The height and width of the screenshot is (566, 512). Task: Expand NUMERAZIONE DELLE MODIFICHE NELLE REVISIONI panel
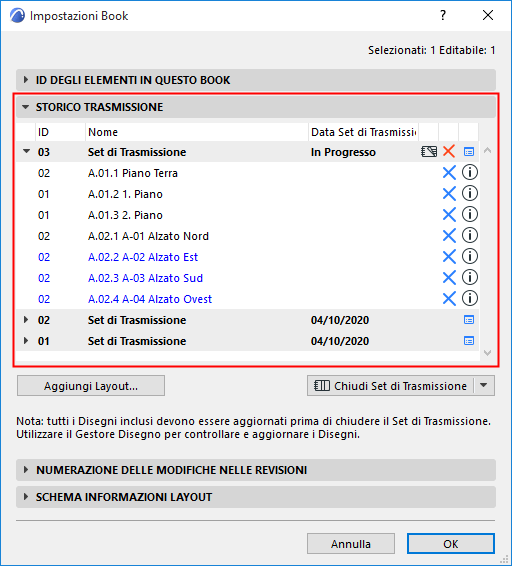click(256, 470)
